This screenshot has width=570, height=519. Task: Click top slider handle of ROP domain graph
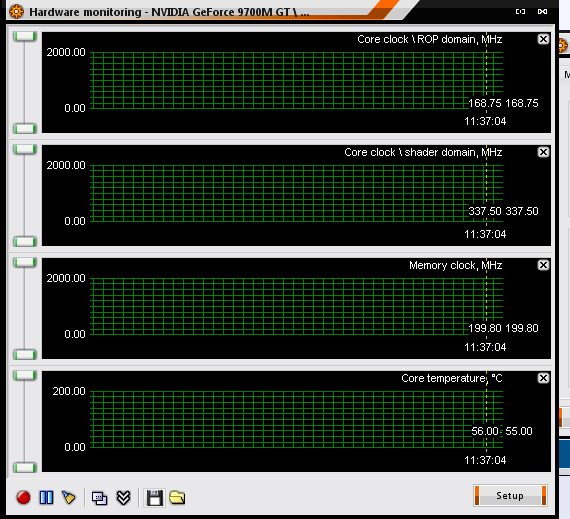tap(25, 36)
